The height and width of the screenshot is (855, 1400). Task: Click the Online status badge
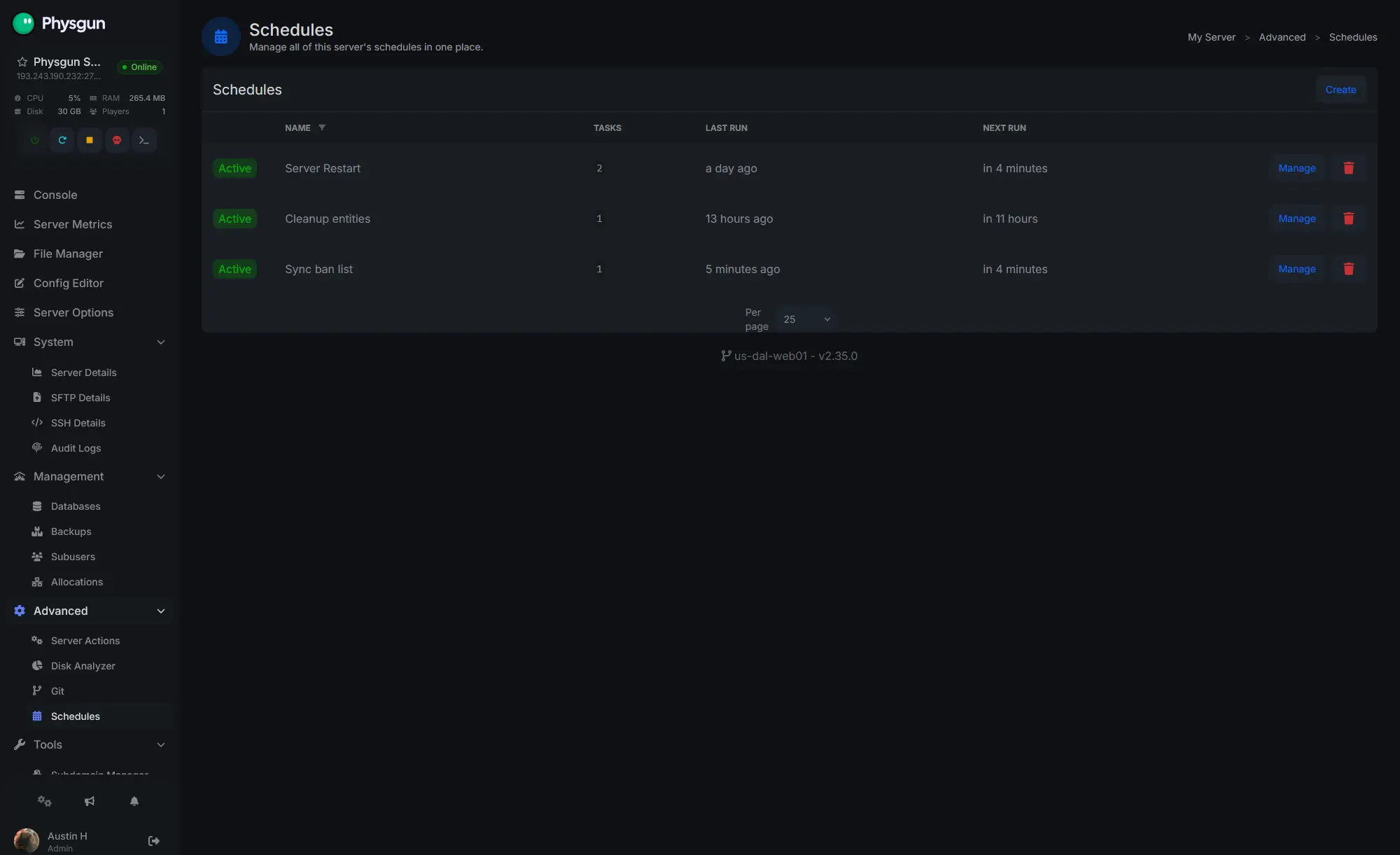(139, 67)
